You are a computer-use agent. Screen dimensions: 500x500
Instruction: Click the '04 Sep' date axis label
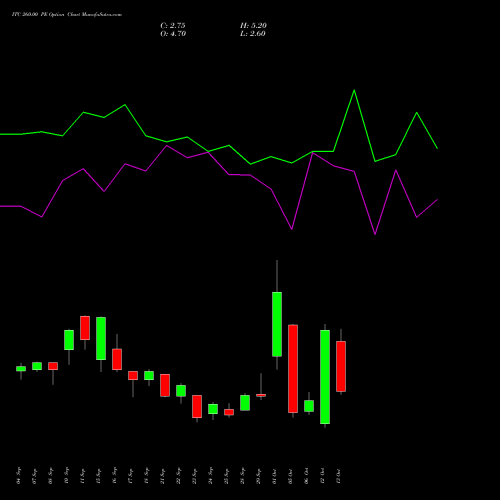(19, 476)
